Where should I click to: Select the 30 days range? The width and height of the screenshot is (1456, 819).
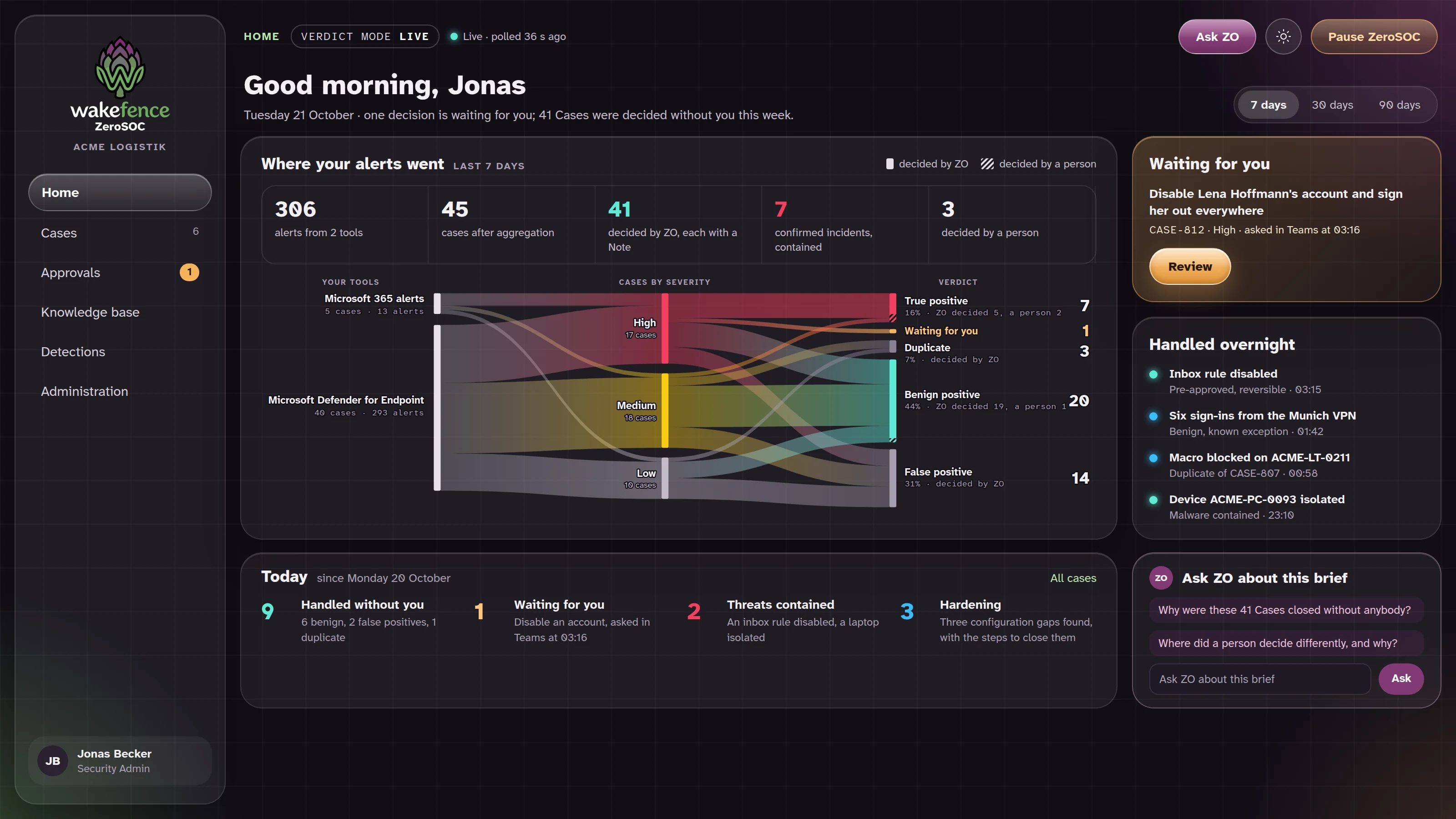(1332, 105)
